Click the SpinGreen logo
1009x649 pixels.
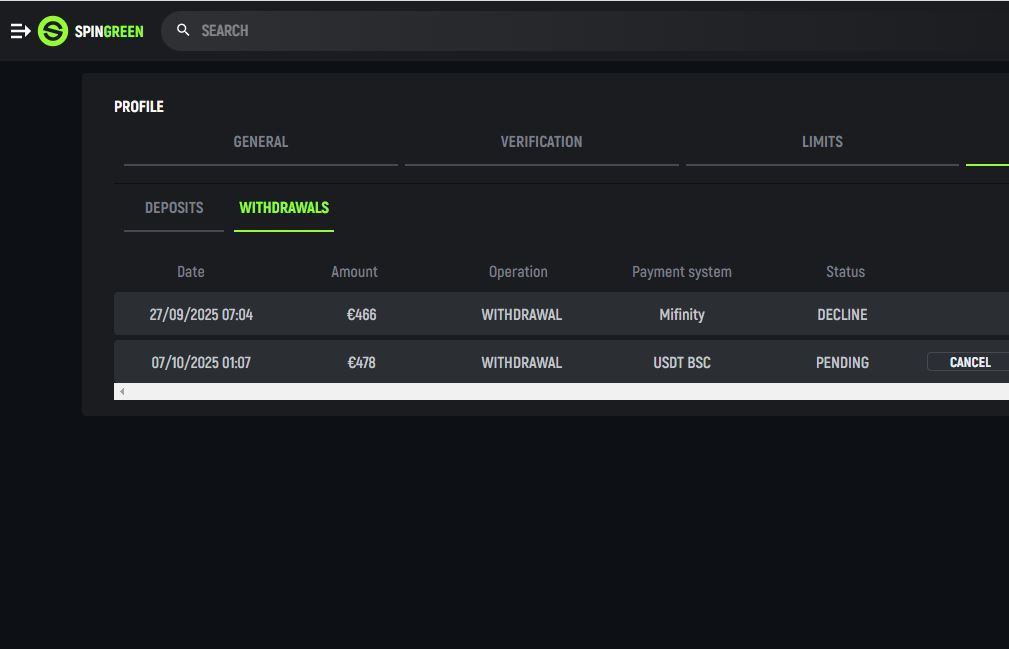pyautogui.click(x=91, y=31)
